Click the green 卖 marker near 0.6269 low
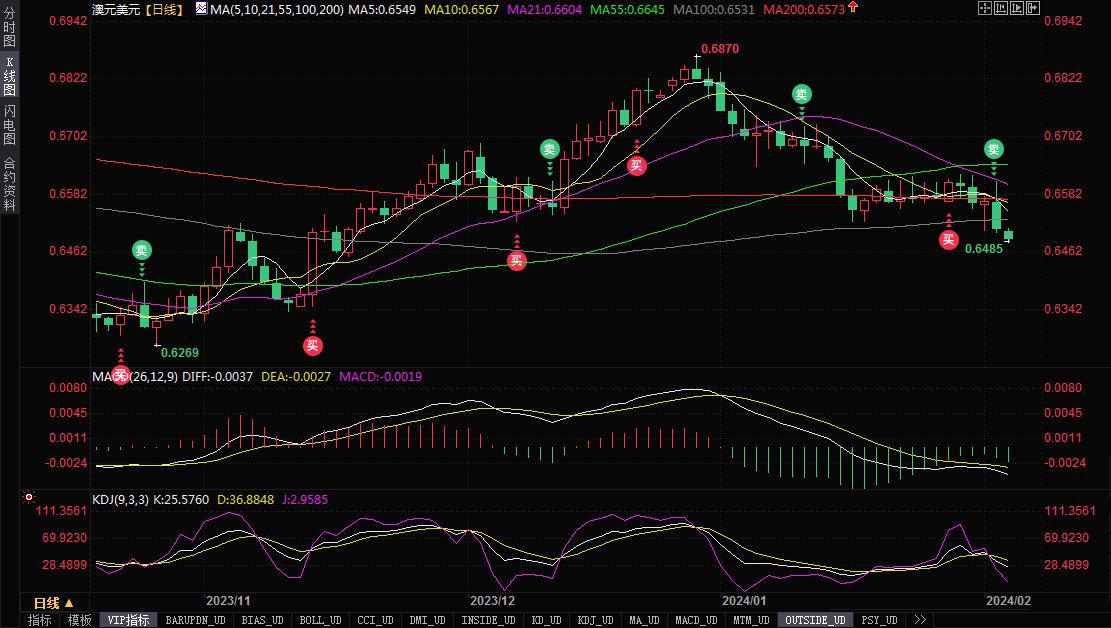Image resolution: width=1111 pixels, height=628 pixels. pyautogui.click(x=141, y=249)
